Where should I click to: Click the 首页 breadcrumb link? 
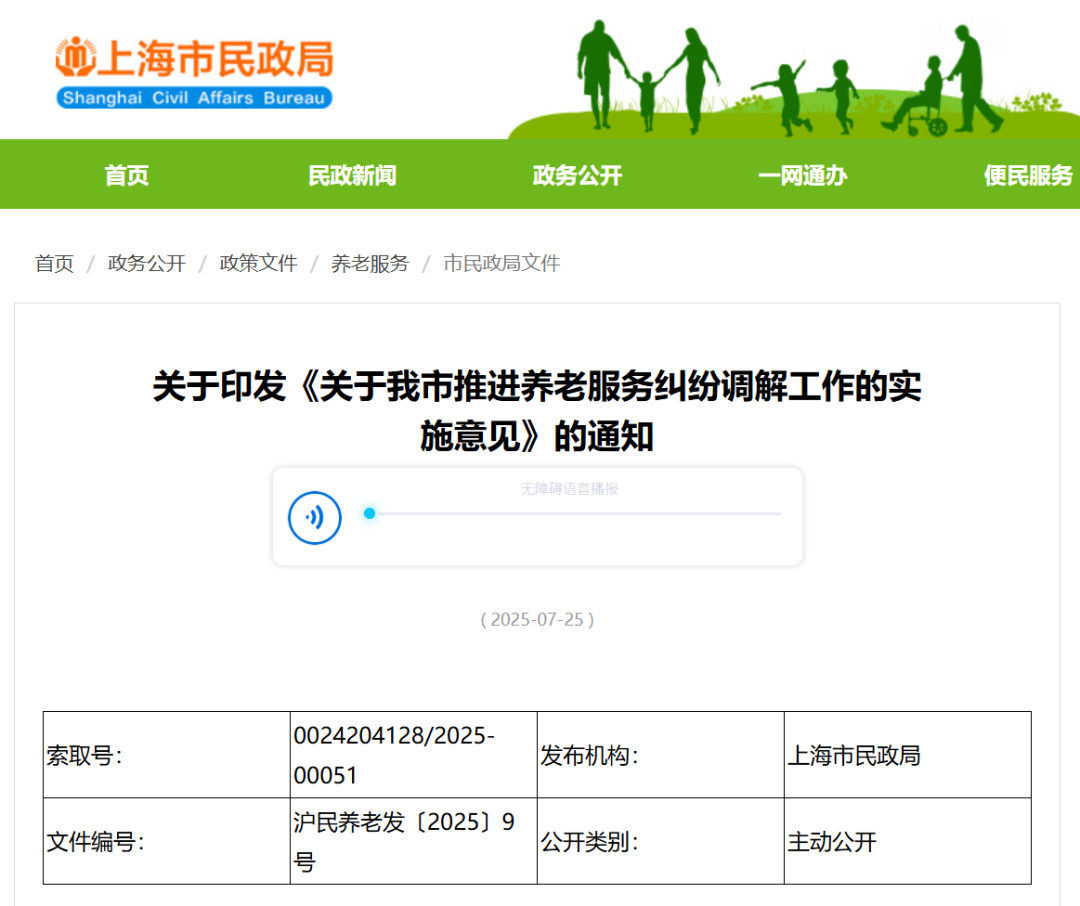(x=55, y=263)
